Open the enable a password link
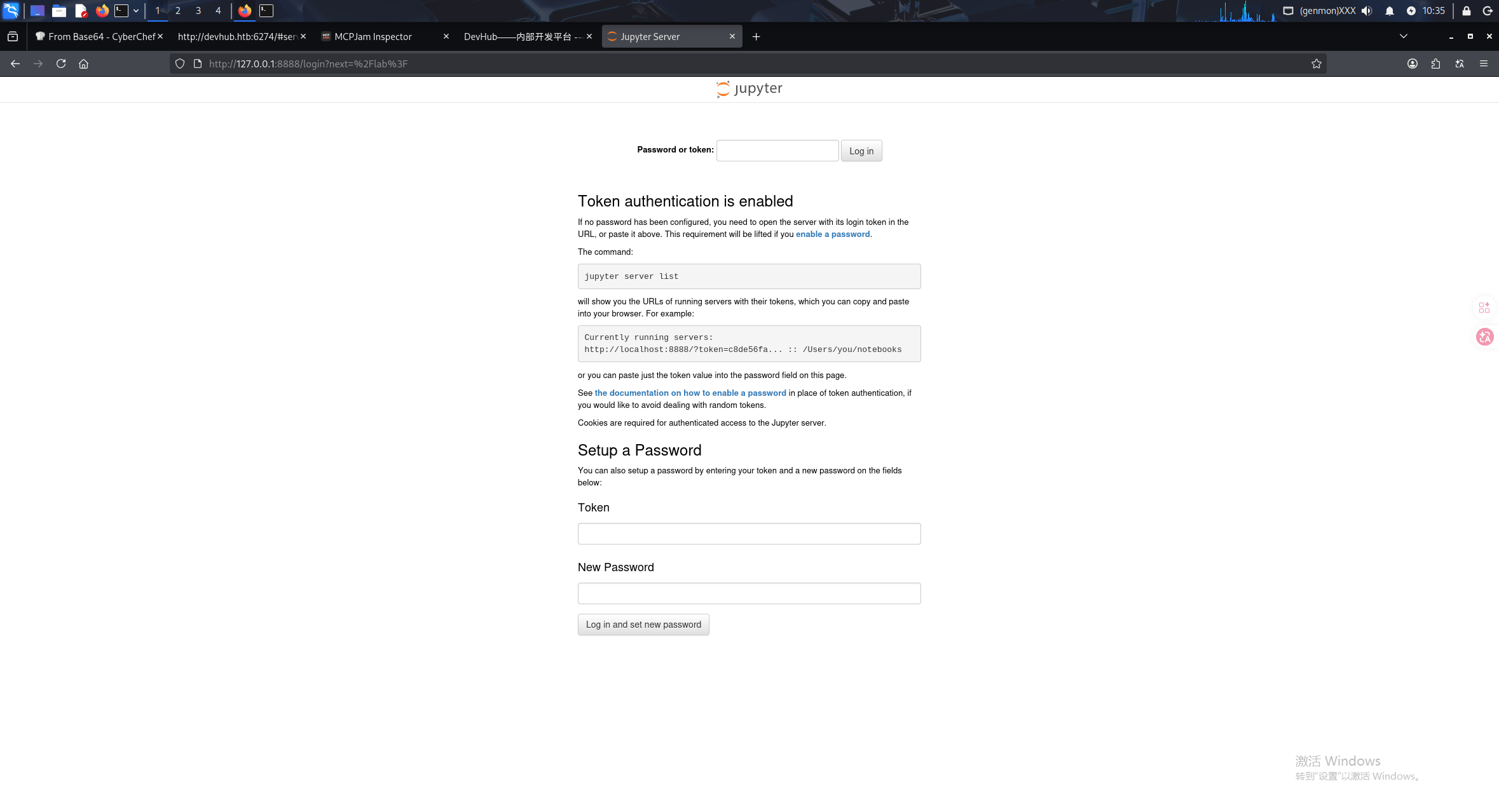The image size is (1499, 812). pyautogui.click(x=833, y=234)
